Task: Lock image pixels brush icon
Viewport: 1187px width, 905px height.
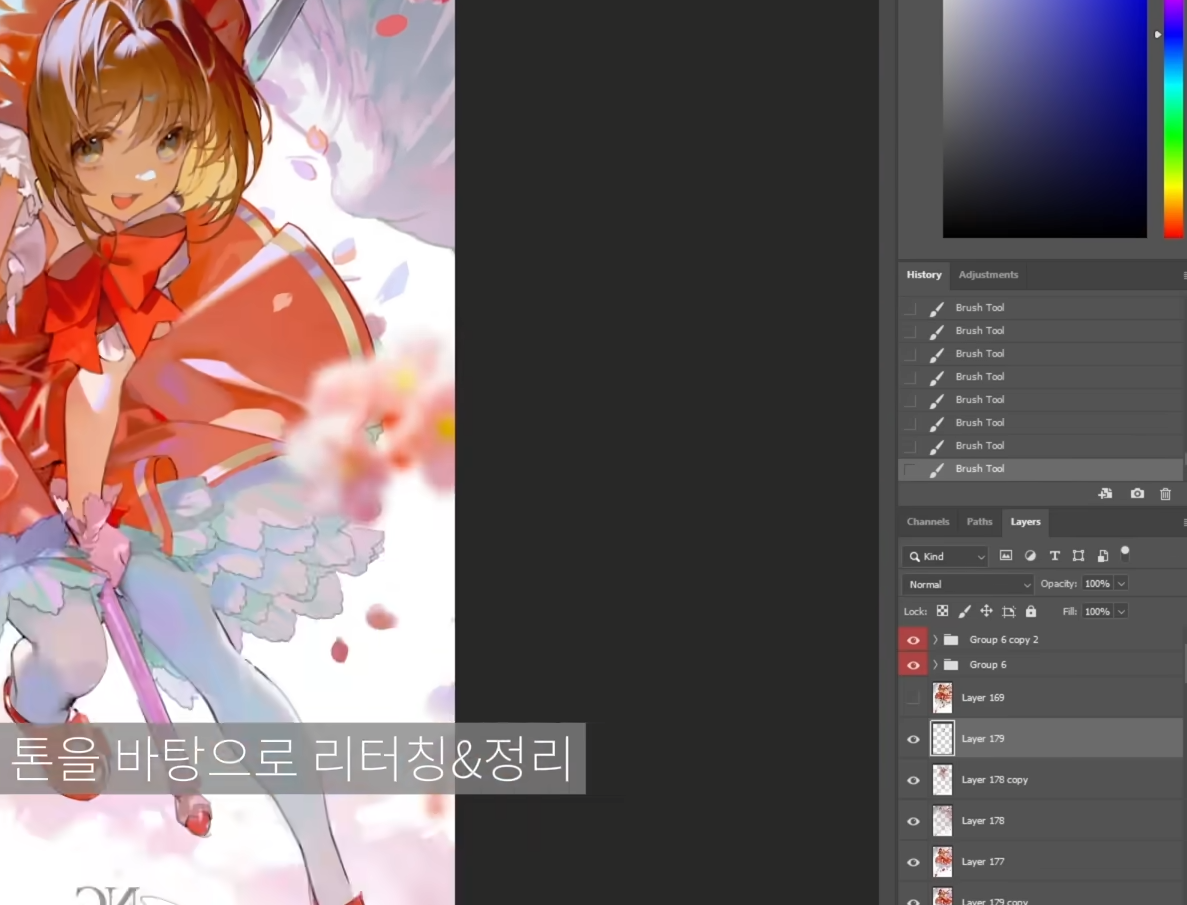Action: click(964, 611)
